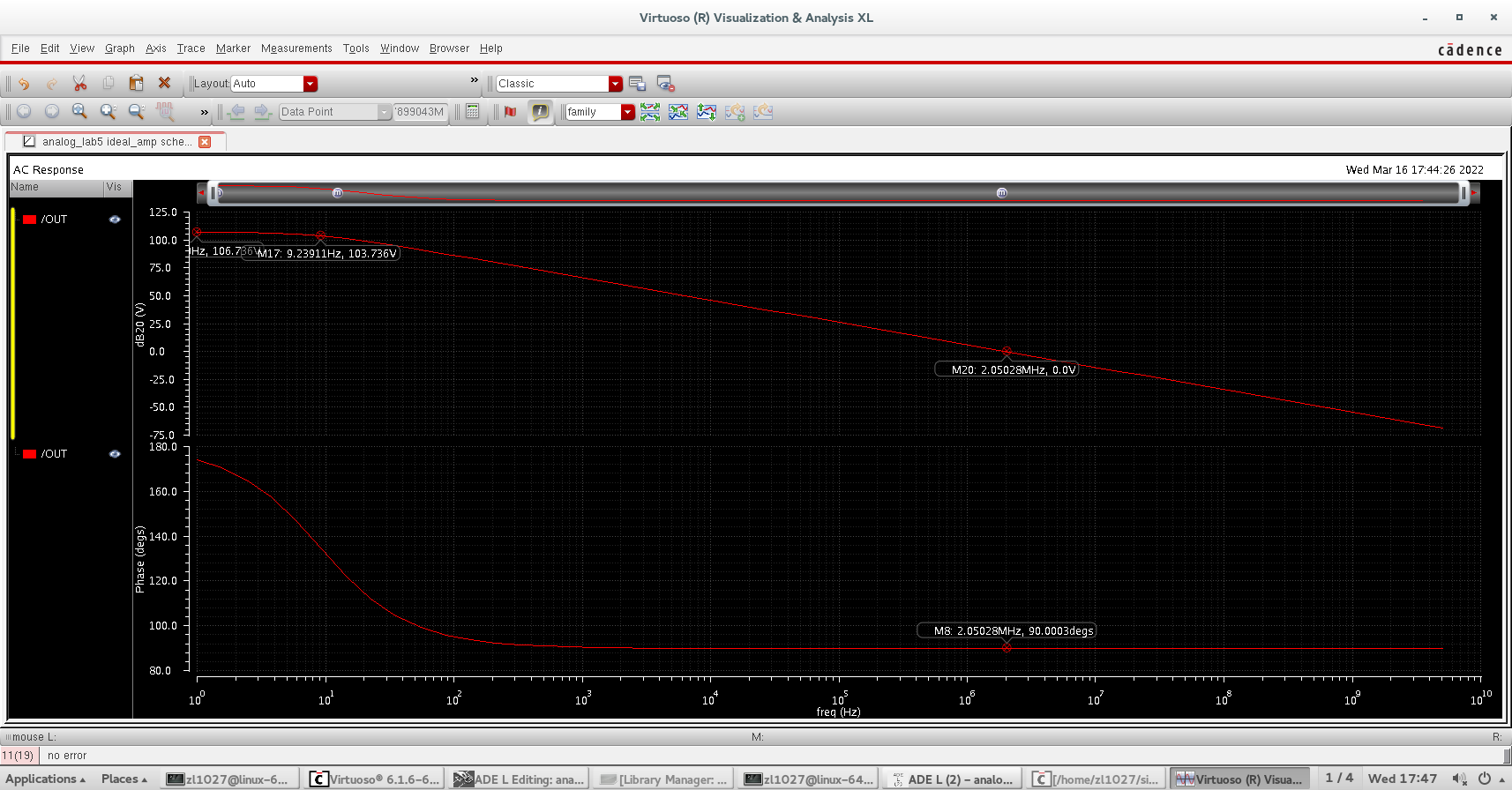Viewport: 1512px width, 790px height.
Task: Click the right handle of the zoom range slider
Action: (x=1464, y=193)
